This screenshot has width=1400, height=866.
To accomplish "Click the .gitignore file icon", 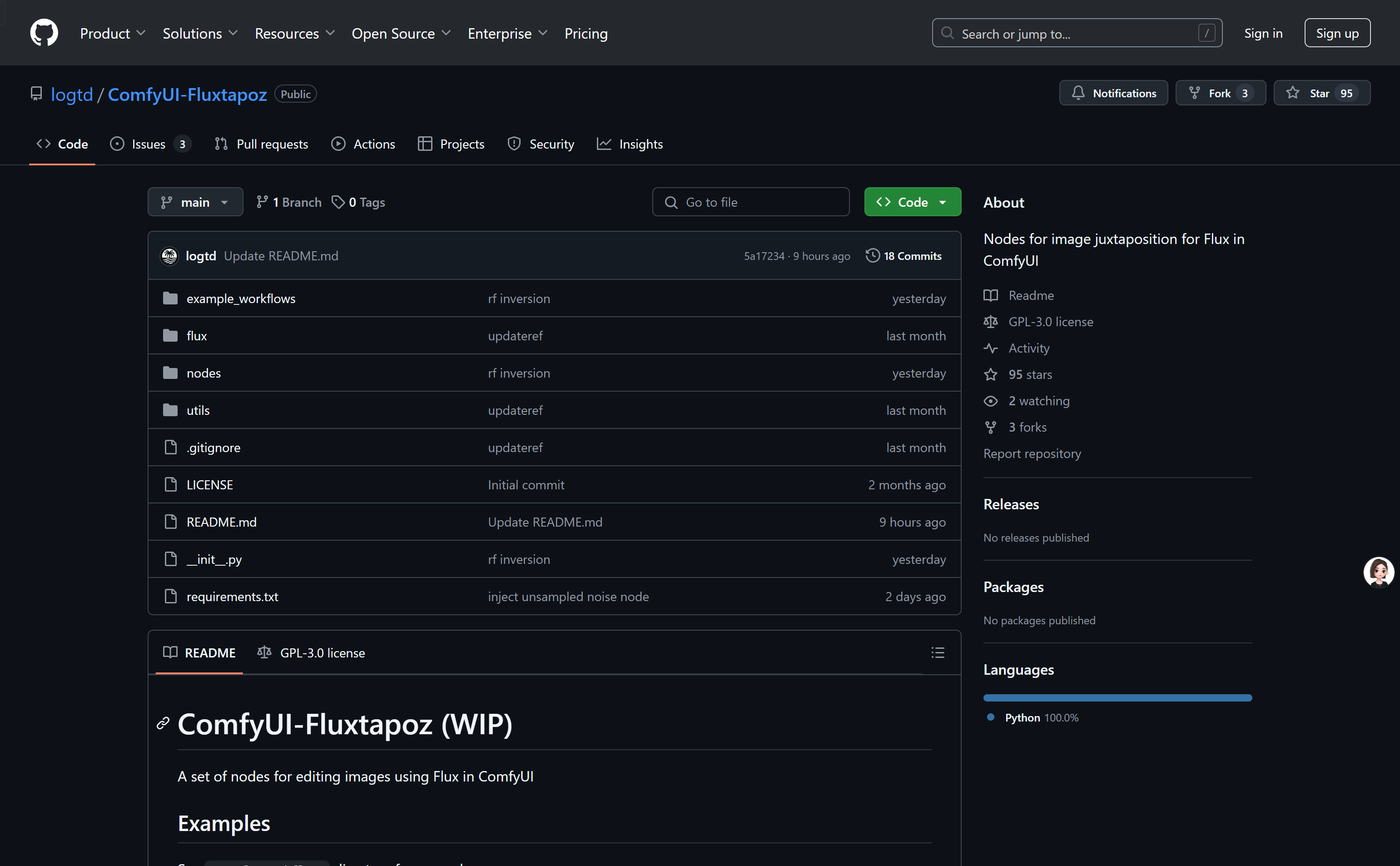I will coord(170,448).
